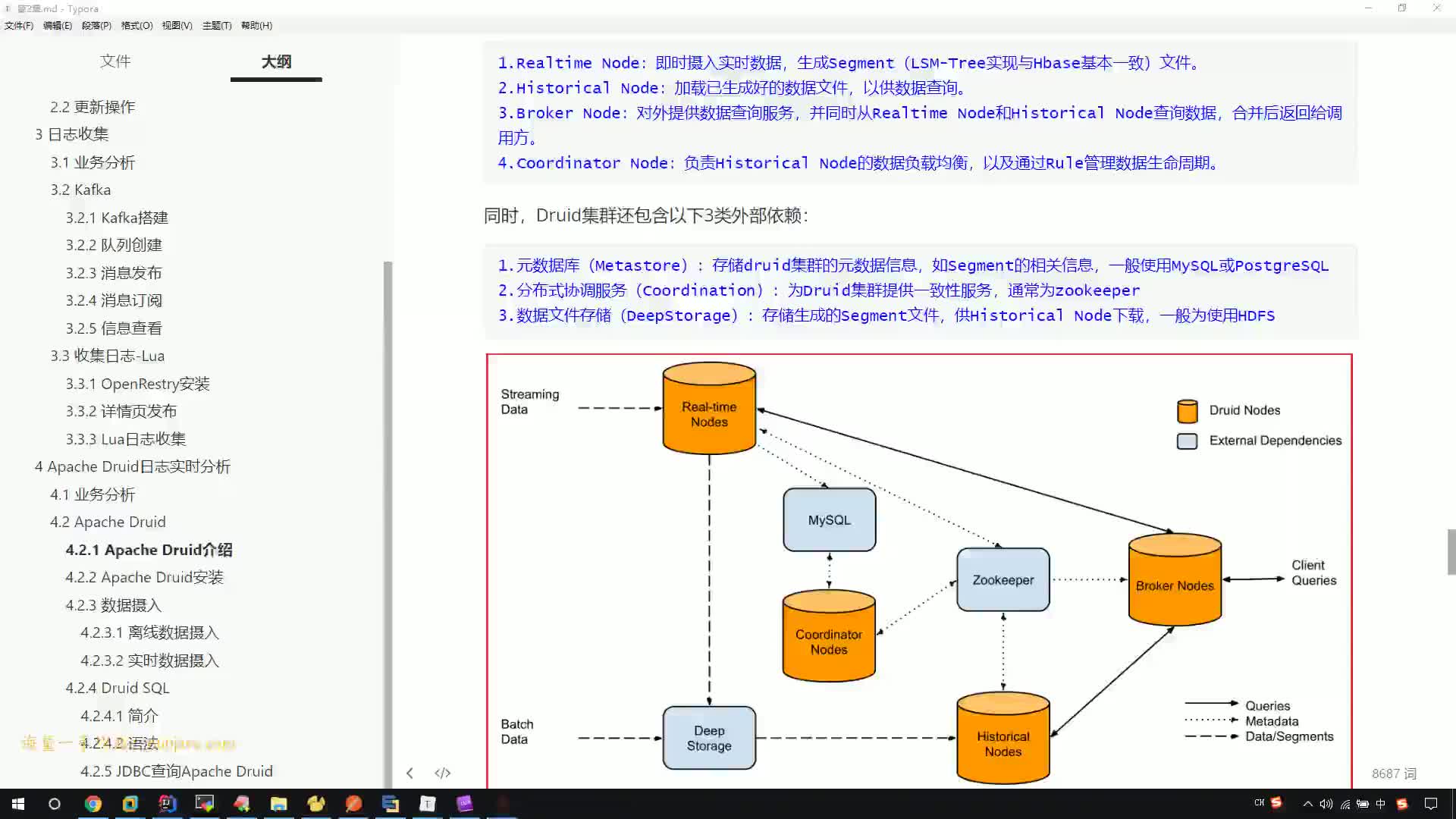Image resolution: width=1456 pixels, height=819 pixels.
Task: Open network Wi-Fi status in tray
Action: [1345, 804]
